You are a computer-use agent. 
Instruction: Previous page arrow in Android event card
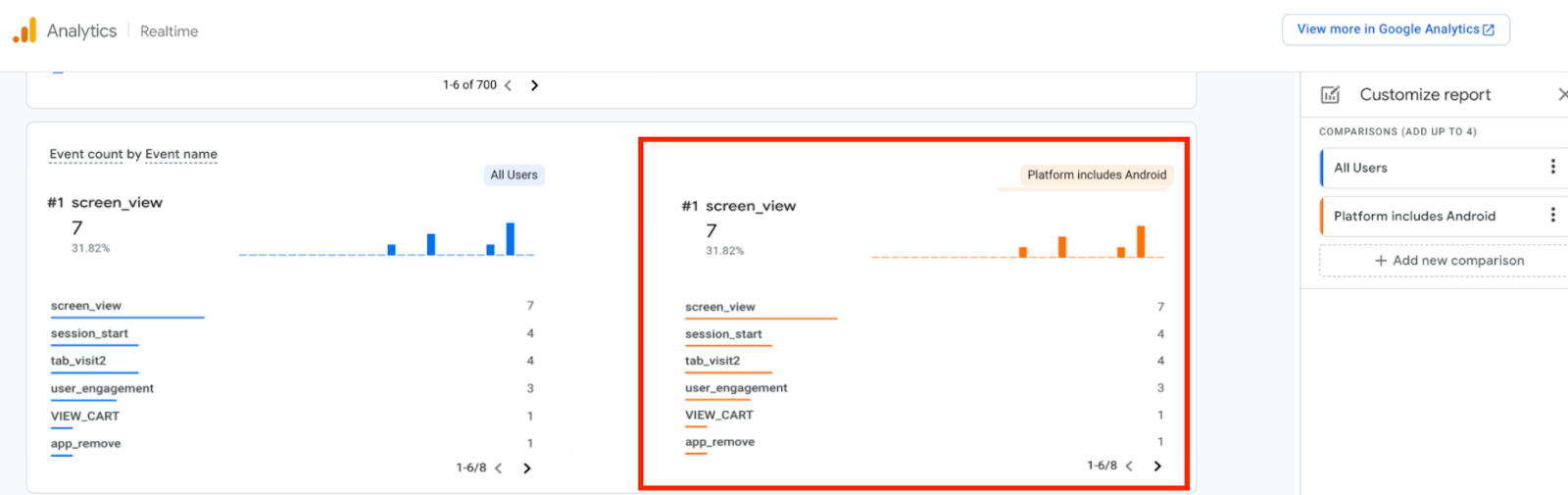(x=1129, y=467)
